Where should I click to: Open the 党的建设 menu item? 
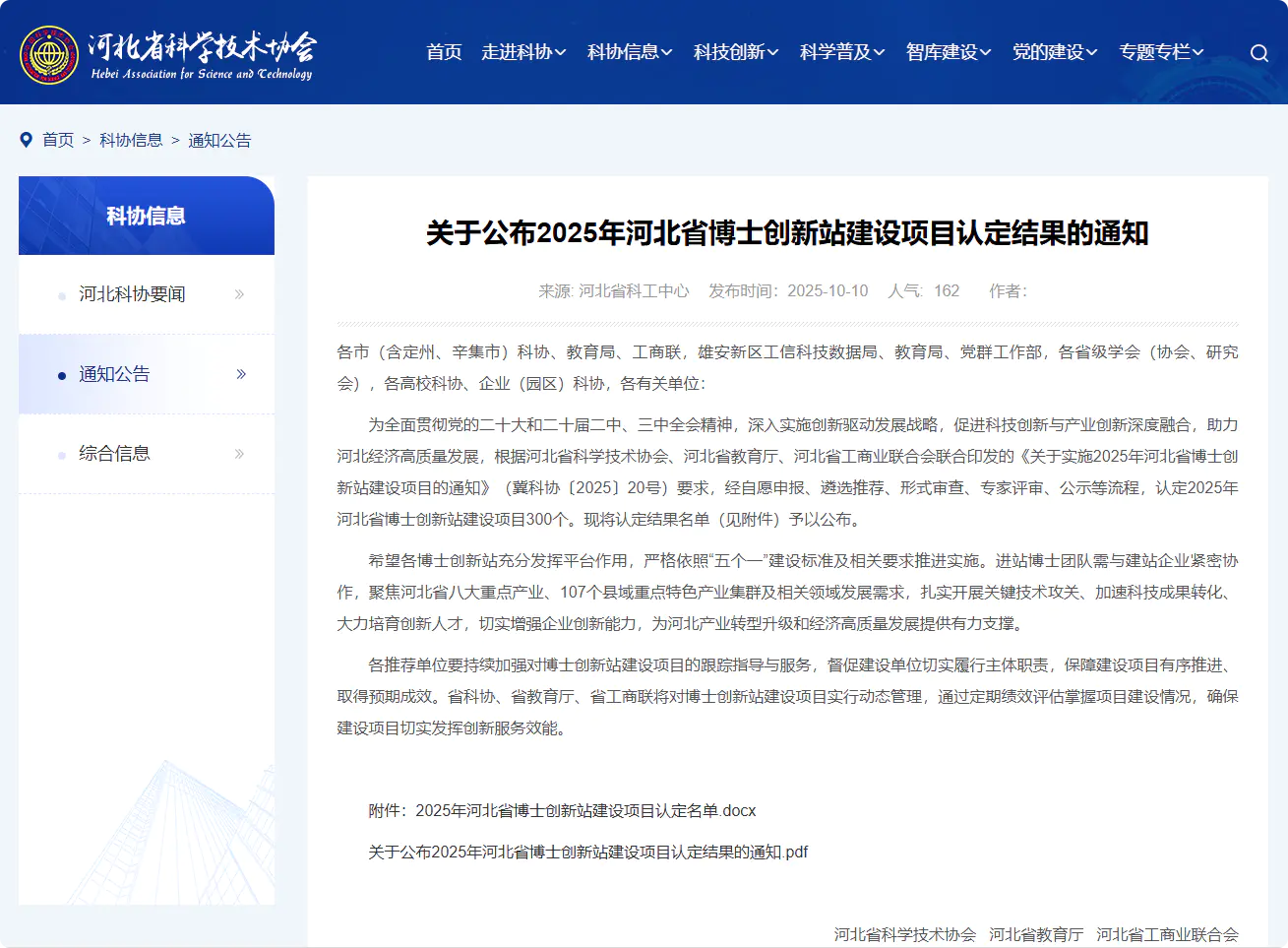pyautogui.click(x=1054, y=52)
